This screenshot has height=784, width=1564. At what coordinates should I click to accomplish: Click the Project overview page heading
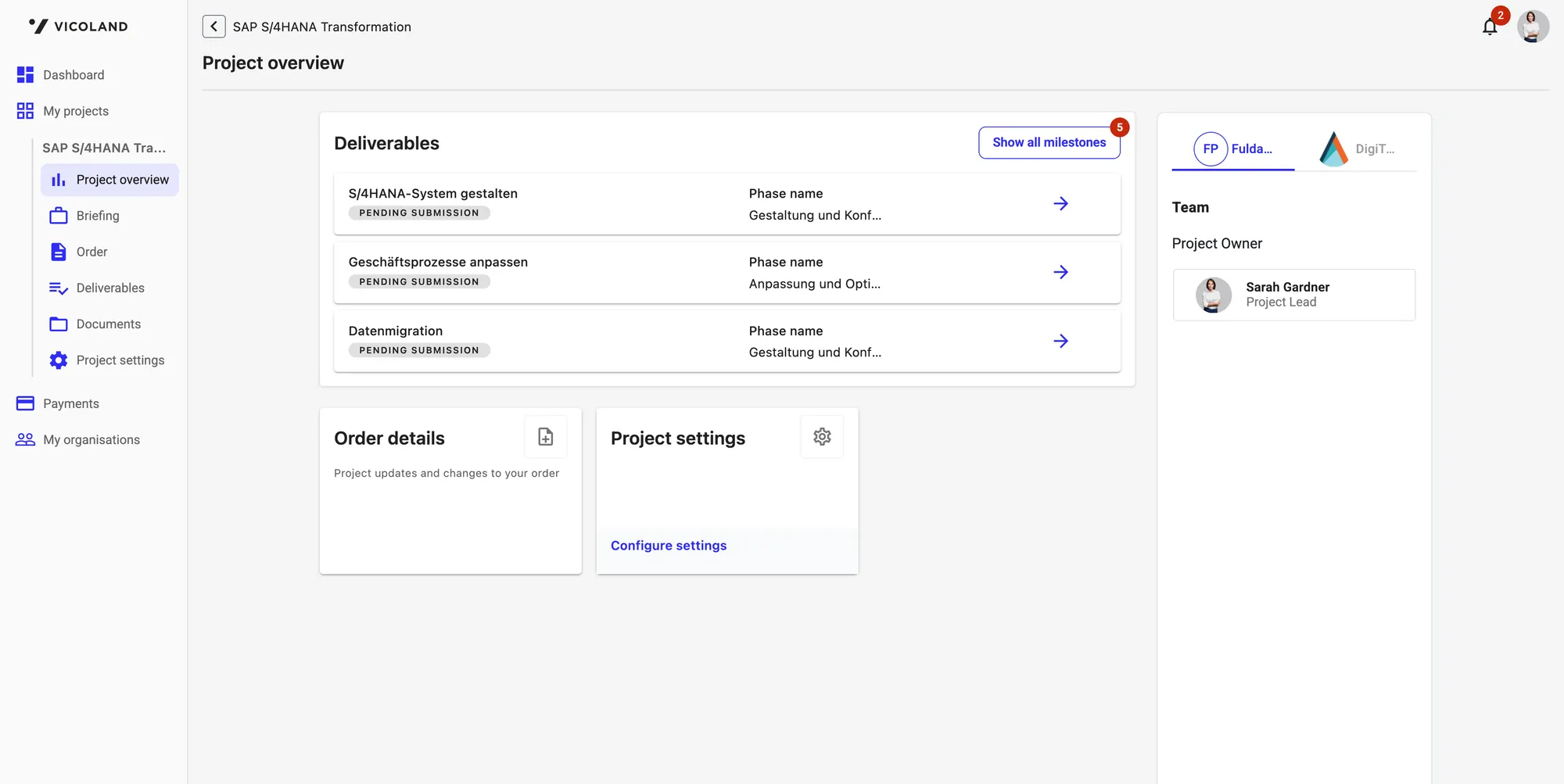[273, 63]
